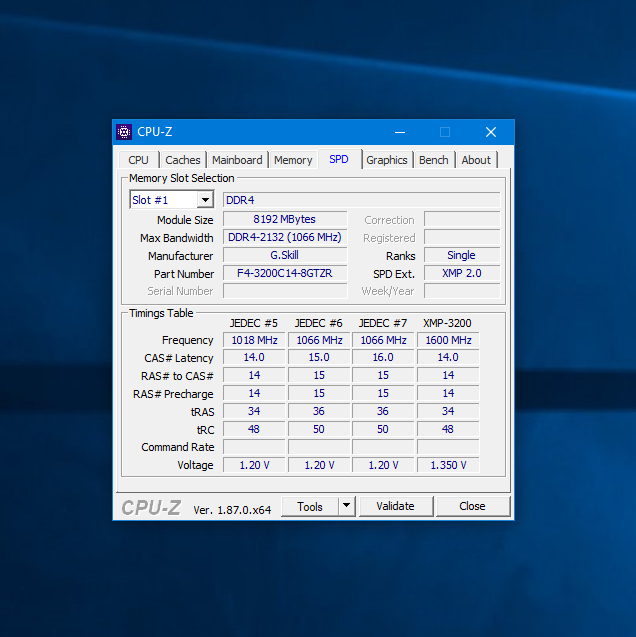Click the Close button at the bottom
The image size is (636, 637).
472,506
